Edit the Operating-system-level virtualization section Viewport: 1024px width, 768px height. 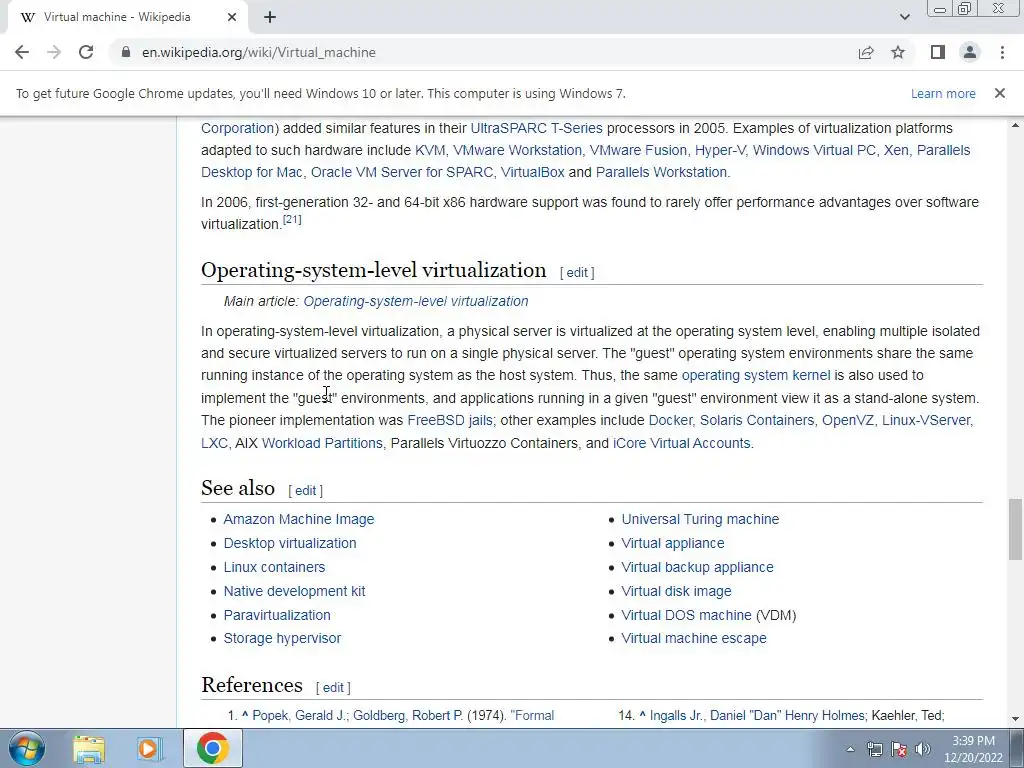[577, 272]
